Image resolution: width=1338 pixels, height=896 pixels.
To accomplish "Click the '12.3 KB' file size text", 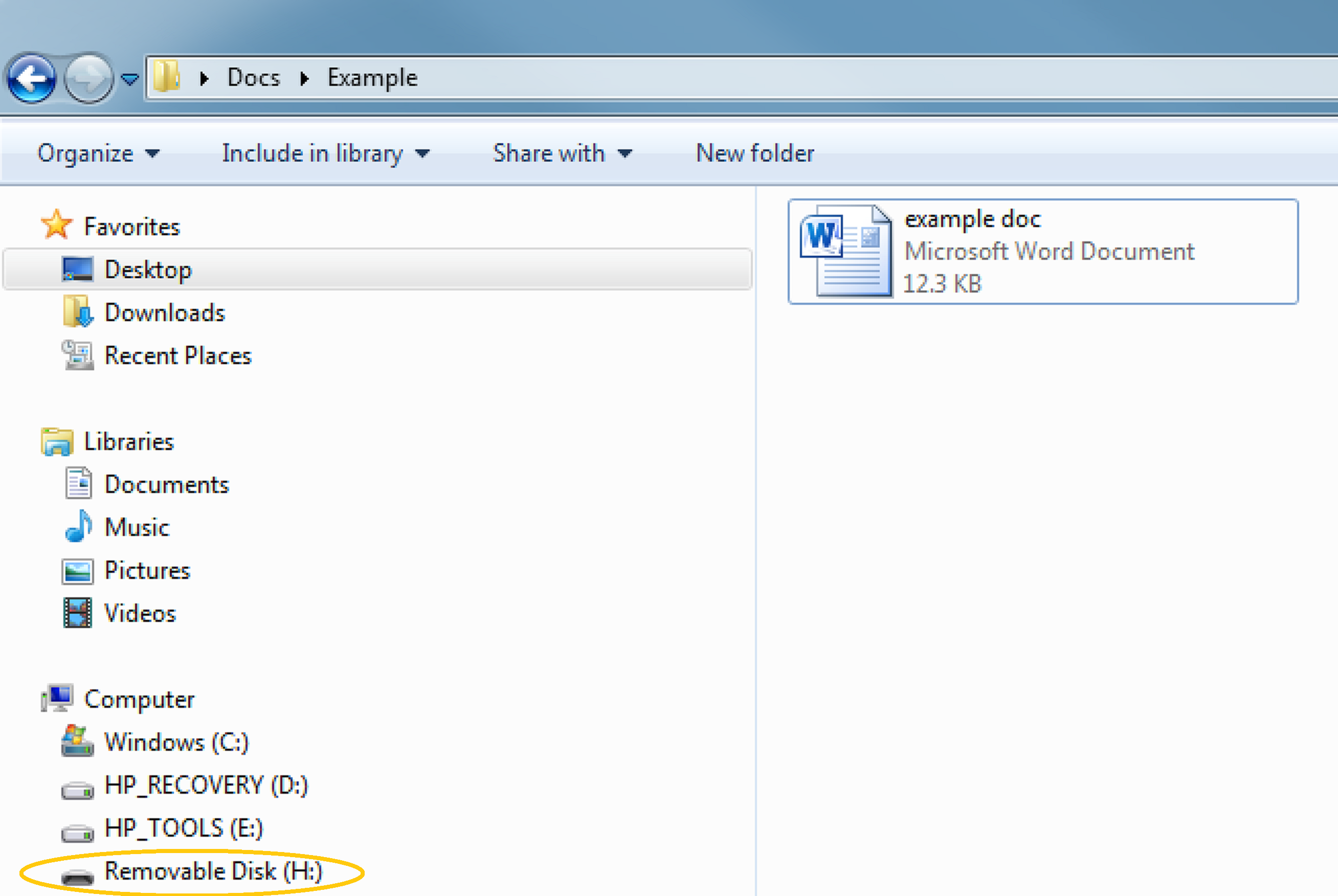I will pos(942,283).
